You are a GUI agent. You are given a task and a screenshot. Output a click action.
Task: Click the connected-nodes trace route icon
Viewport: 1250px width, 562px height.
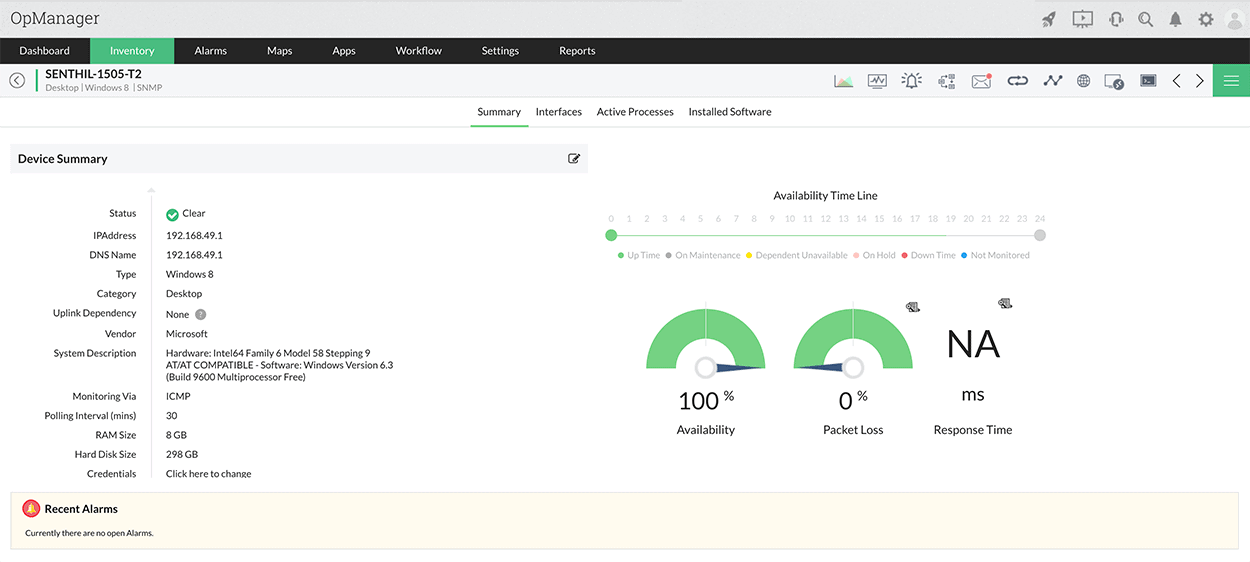click(x=1052, y=81)
